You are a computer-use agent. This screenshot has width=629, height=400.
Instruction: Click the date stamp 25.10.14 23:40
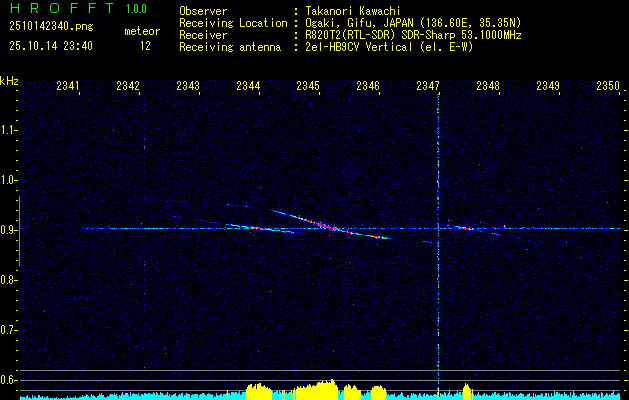point(51,46)
